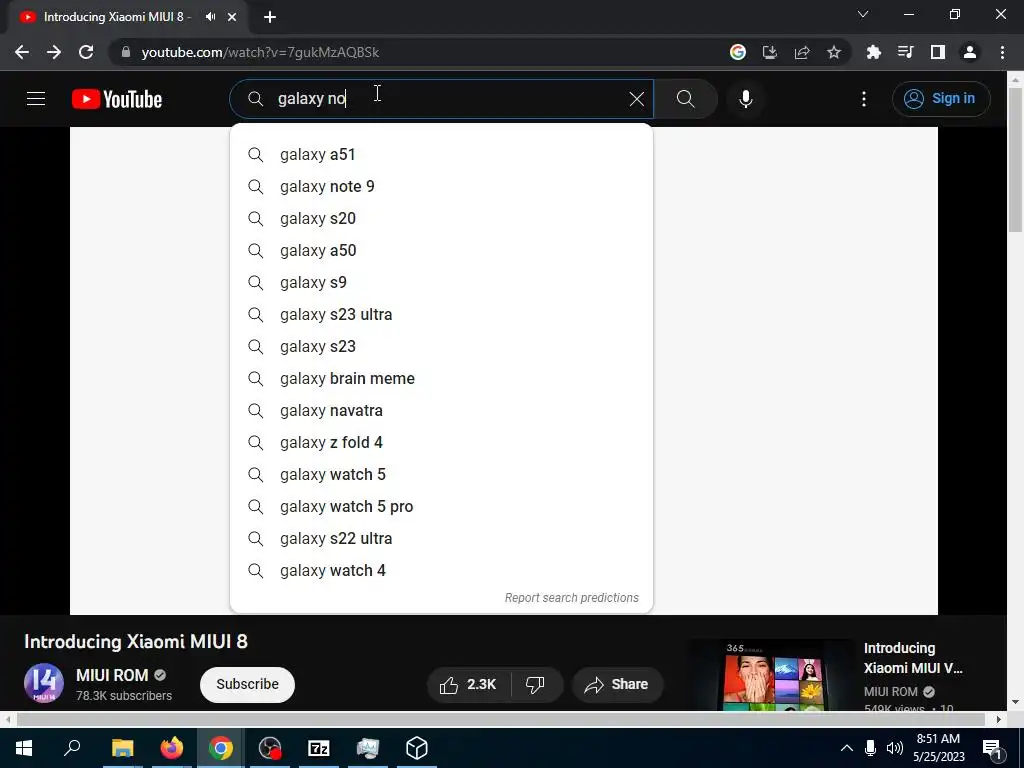The width and height of the screenshot is (1024, 768).
Task: Clear the search box with the X icon
Action: pyautogui.click(x=637, y=99)
